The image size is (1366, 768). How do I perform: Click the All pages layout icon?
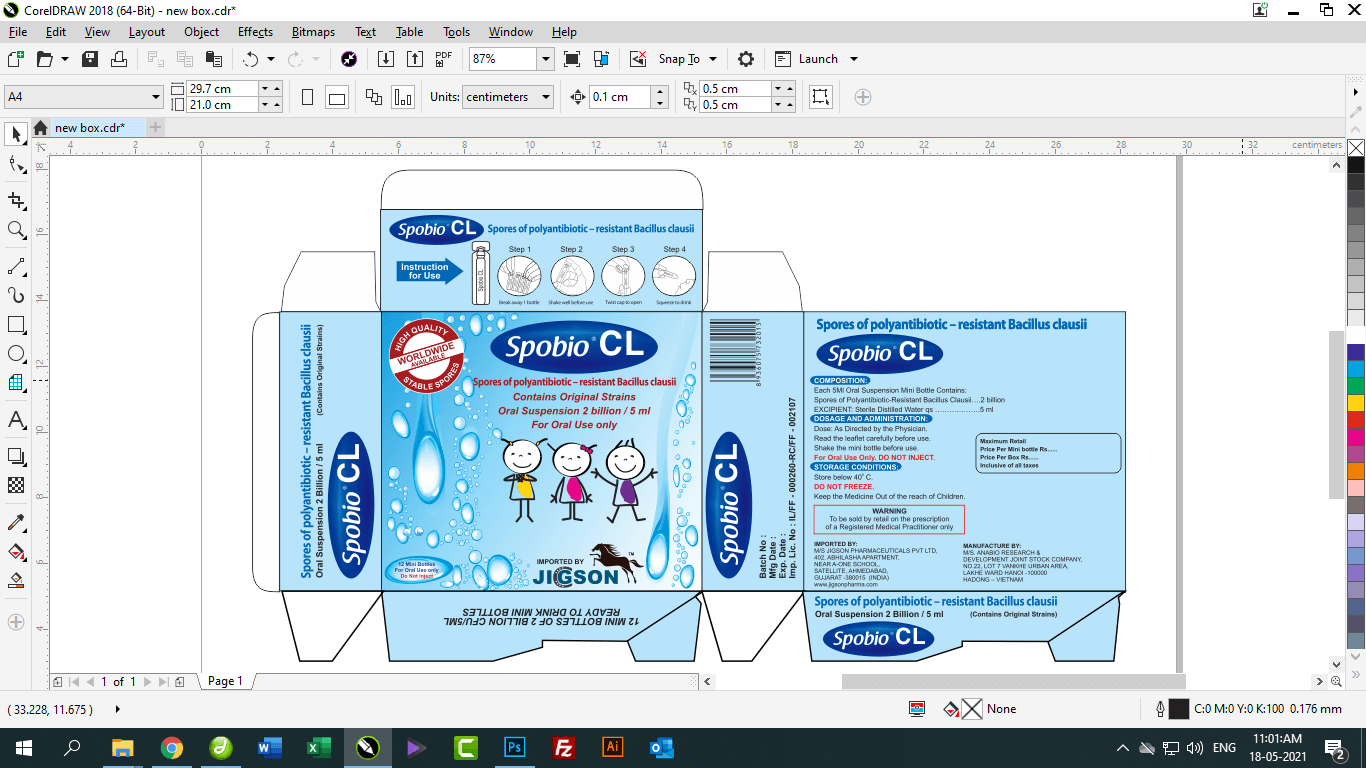pos(374,97)
